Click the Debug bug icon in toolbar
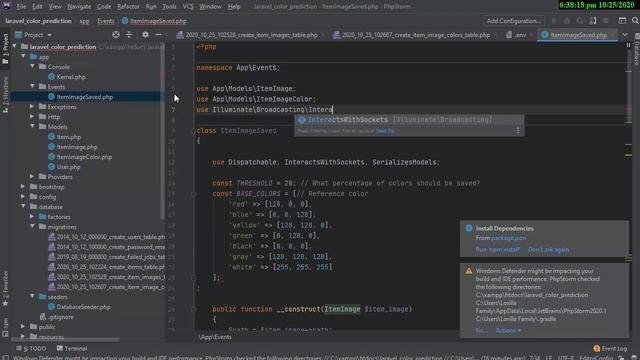This screenshot has width=640, height=360. pos(567,21)
